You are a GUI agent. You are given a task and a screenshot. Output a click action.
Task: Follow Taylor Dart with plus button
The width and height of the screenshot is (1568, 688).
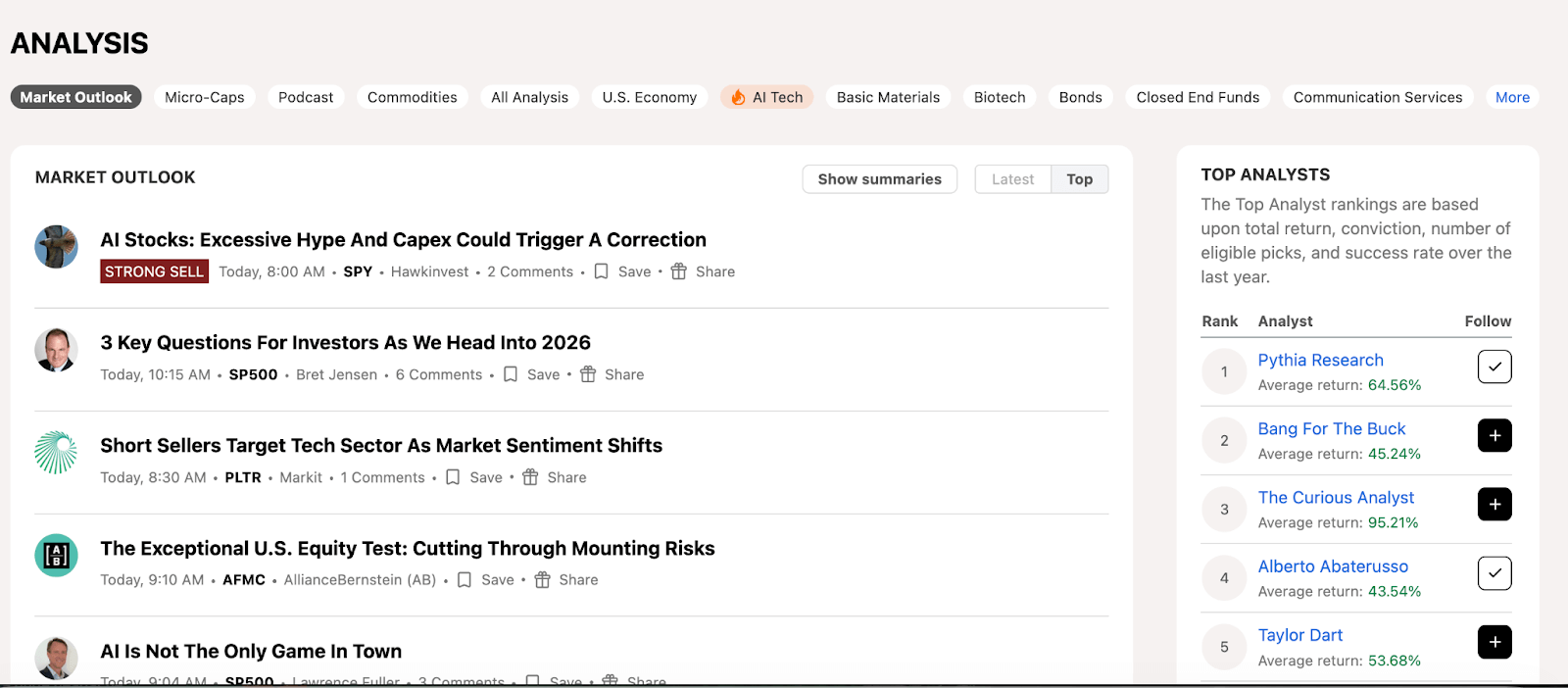point(1494,642)
